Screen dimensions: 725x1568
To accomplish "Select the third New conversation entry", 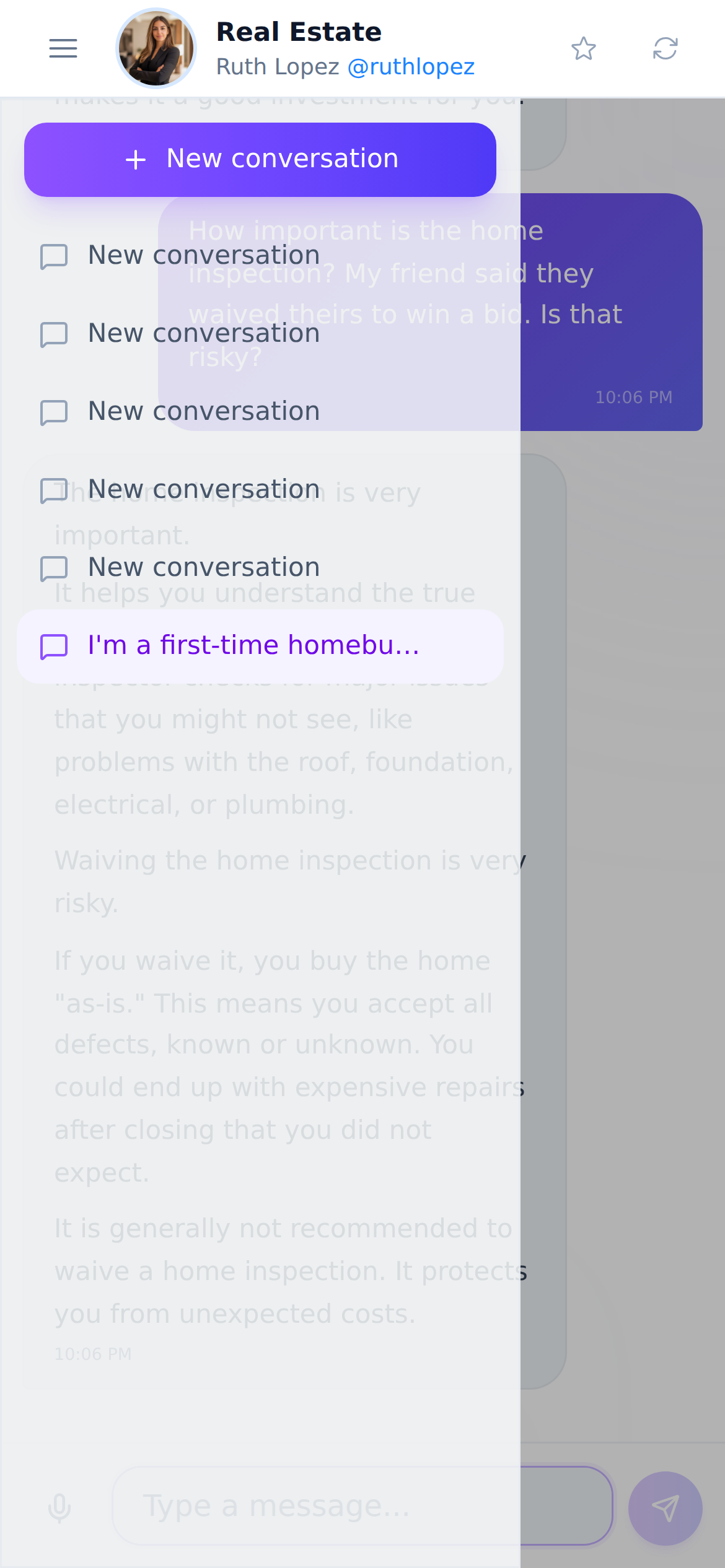I will pyautogui.click(x=260, y=411).
